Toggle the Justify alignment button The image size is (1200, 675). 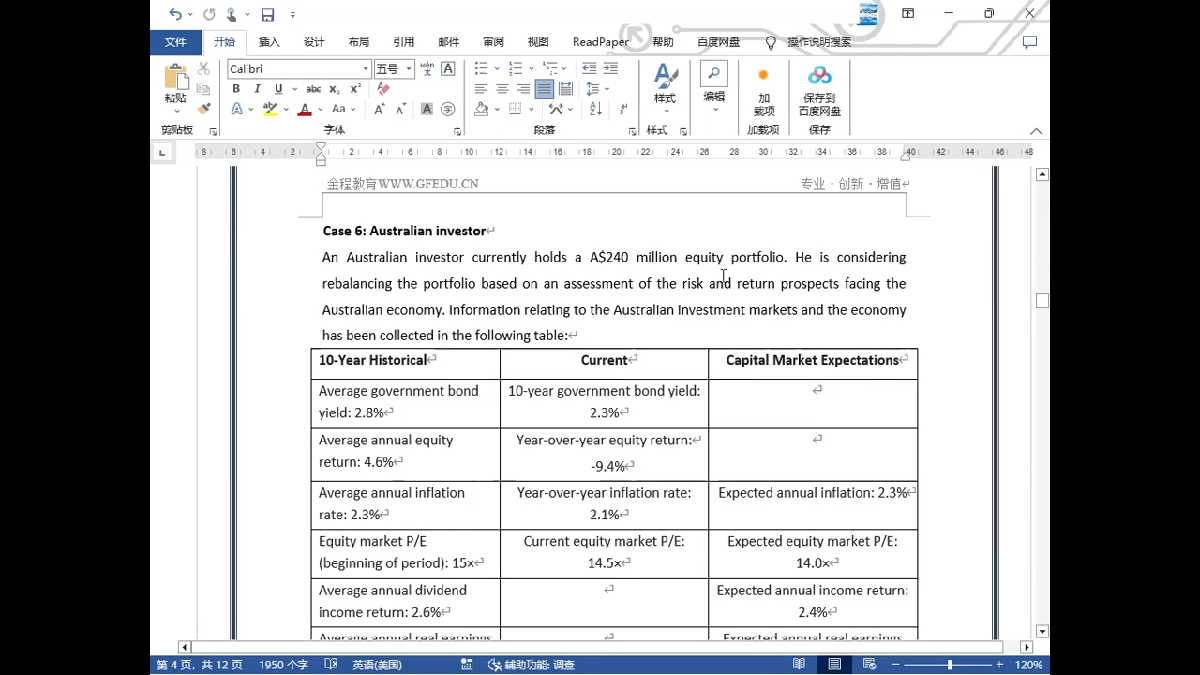pyautogui.click(x=544, y=89)
